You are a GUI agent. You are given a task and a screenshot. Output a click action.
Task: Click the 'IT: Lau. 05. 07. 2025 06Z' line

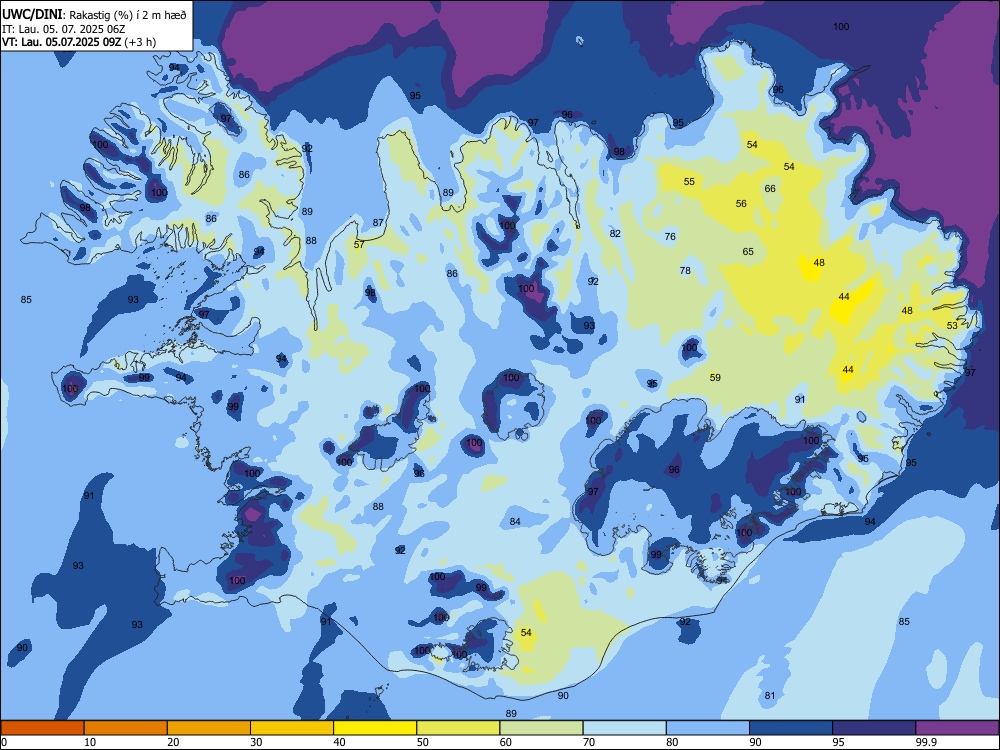pyautogui.click(x=66, y=29)
